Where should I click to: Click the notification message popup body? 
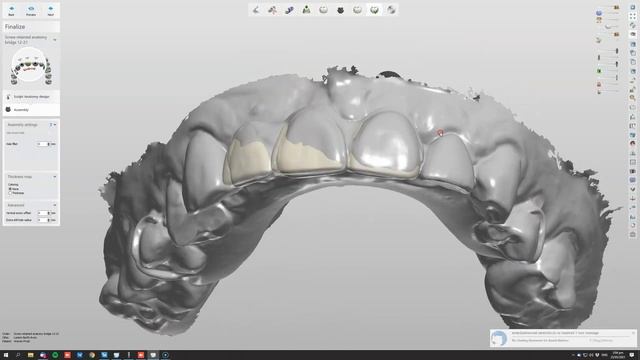[x=563, y=338]
